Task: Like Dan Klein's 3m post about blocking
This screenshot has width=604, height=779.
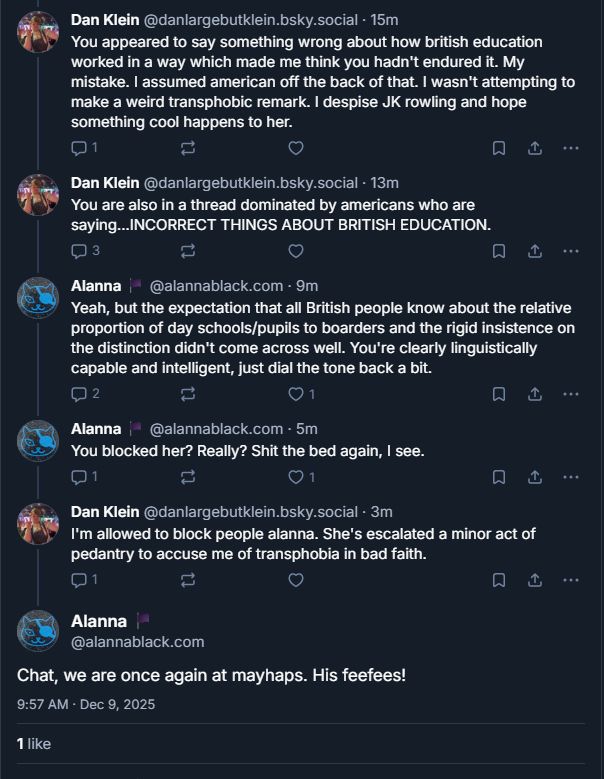Action: click(x=296, y=579)
